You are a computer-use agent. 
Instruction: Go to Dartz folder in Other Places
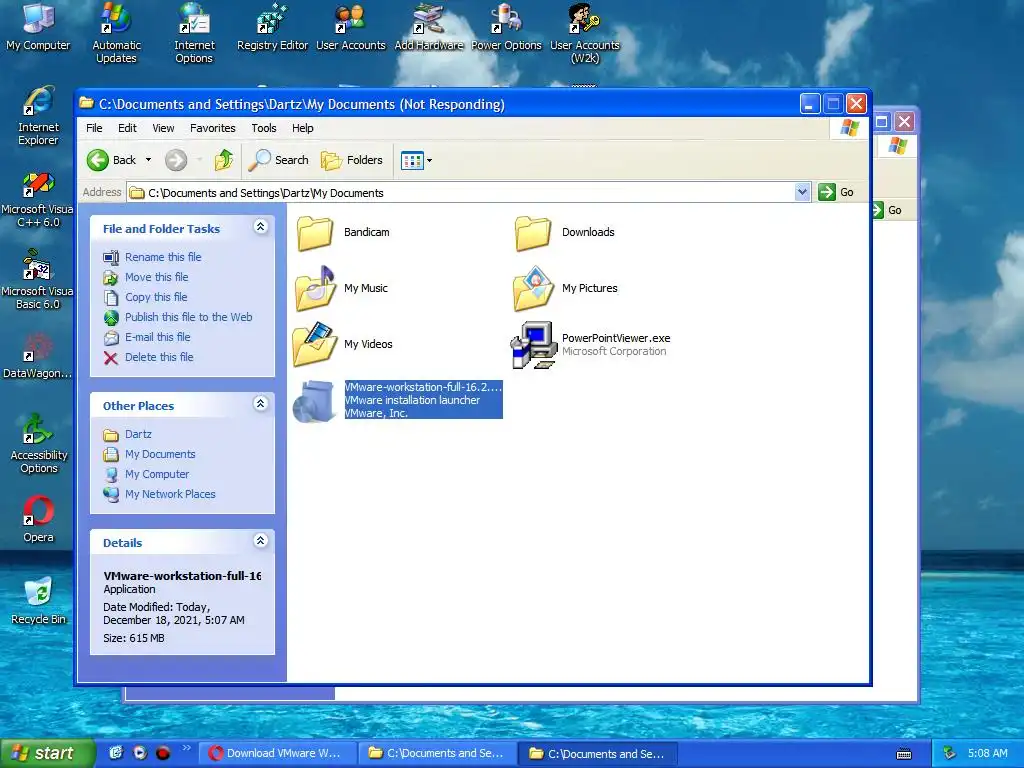(x=138, y=434)
